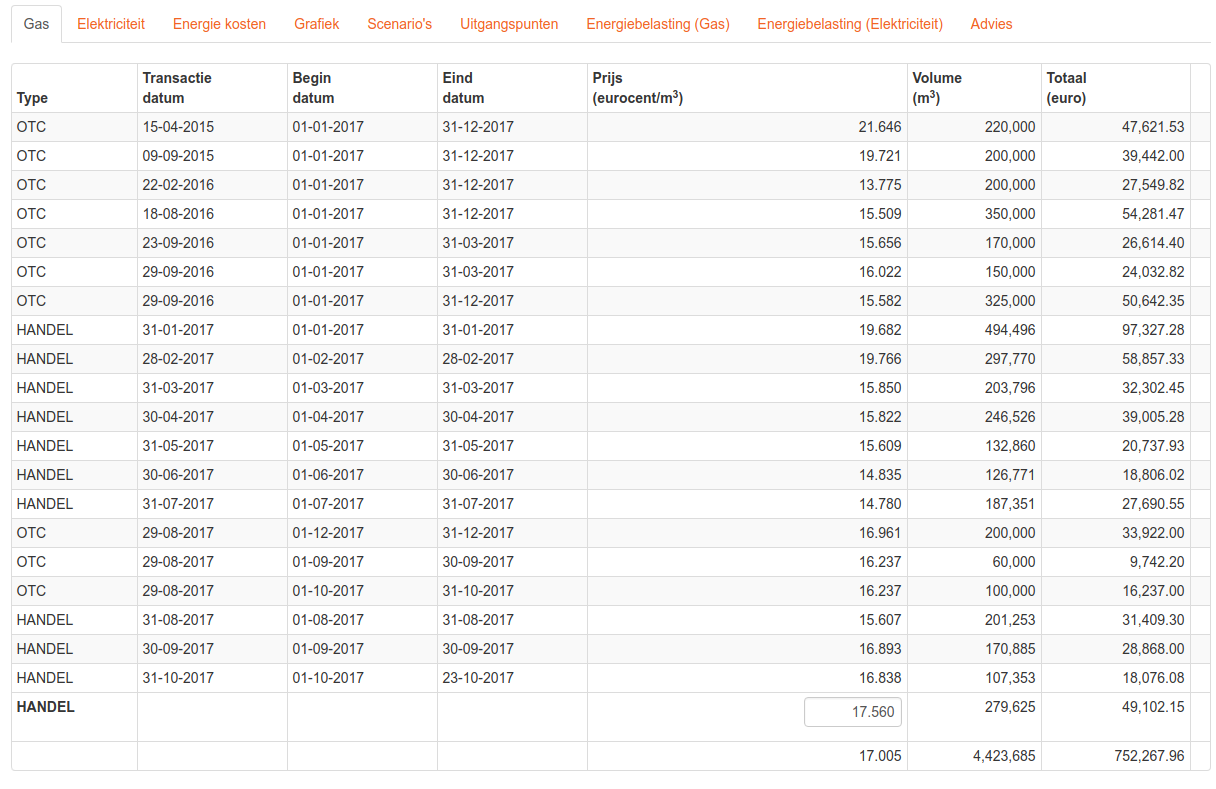Click the Transactie datum column header
Image resolution: width=1216 pixels, height=789 pixels.
(177, 88)
